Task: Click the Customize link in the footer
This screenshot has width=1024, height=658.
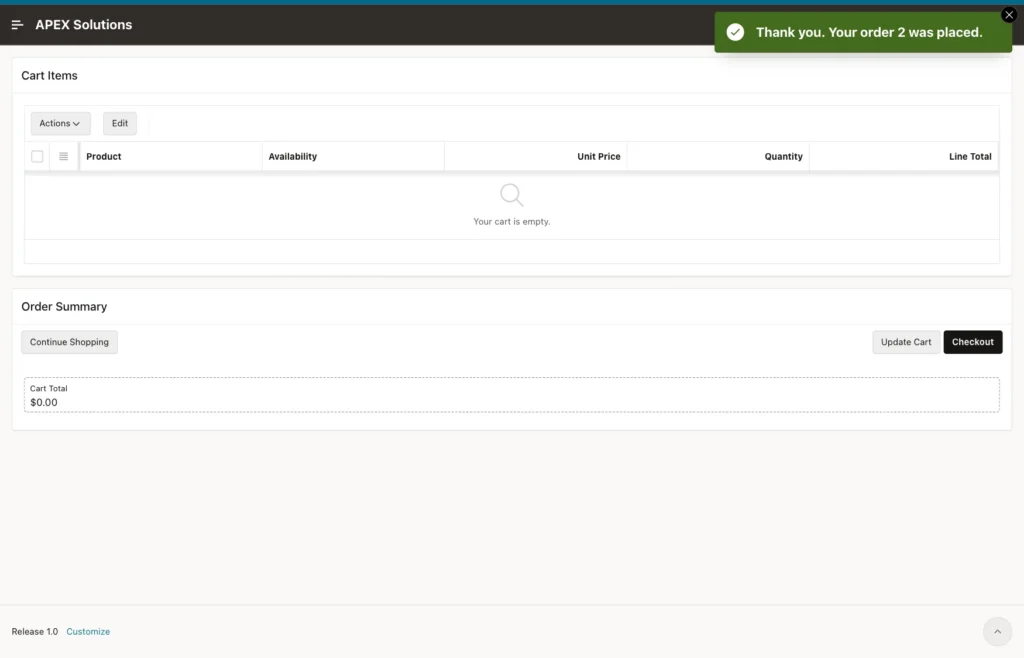Action: (88, 632)
